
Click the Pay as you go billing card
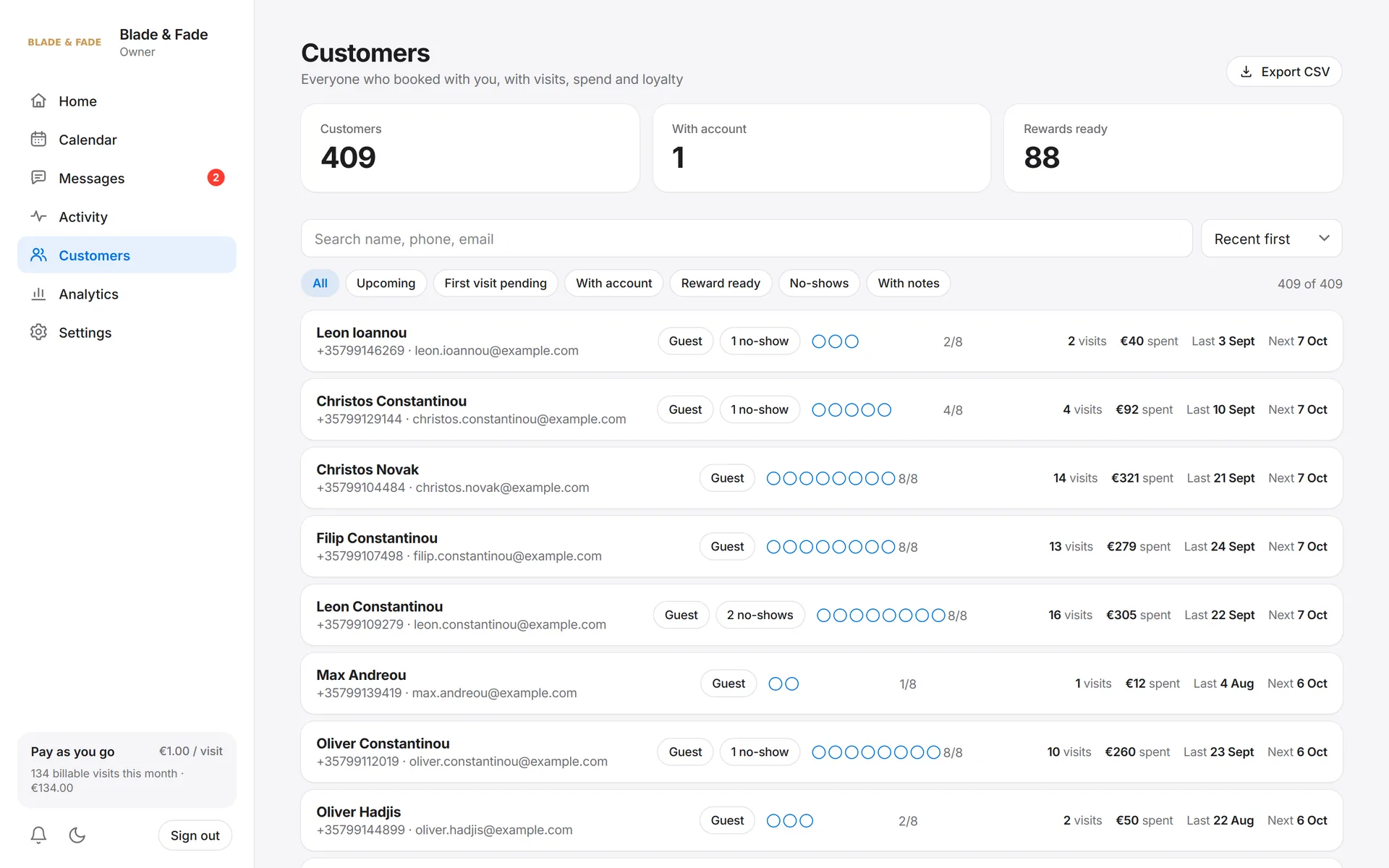point(127,770)
